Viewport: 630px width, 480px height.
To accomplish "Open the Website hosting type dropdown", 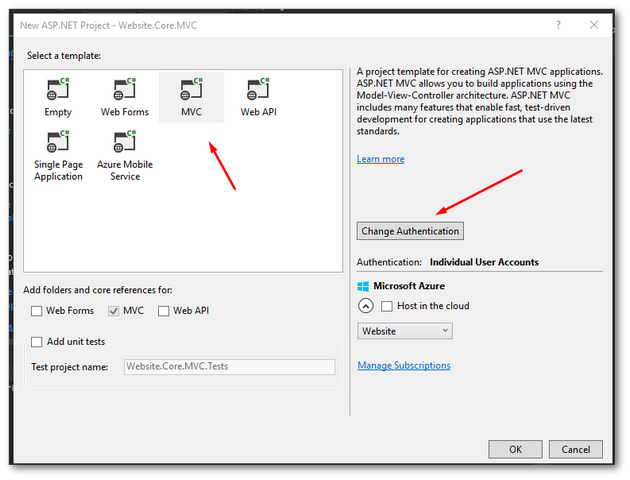I will point(404,331).
